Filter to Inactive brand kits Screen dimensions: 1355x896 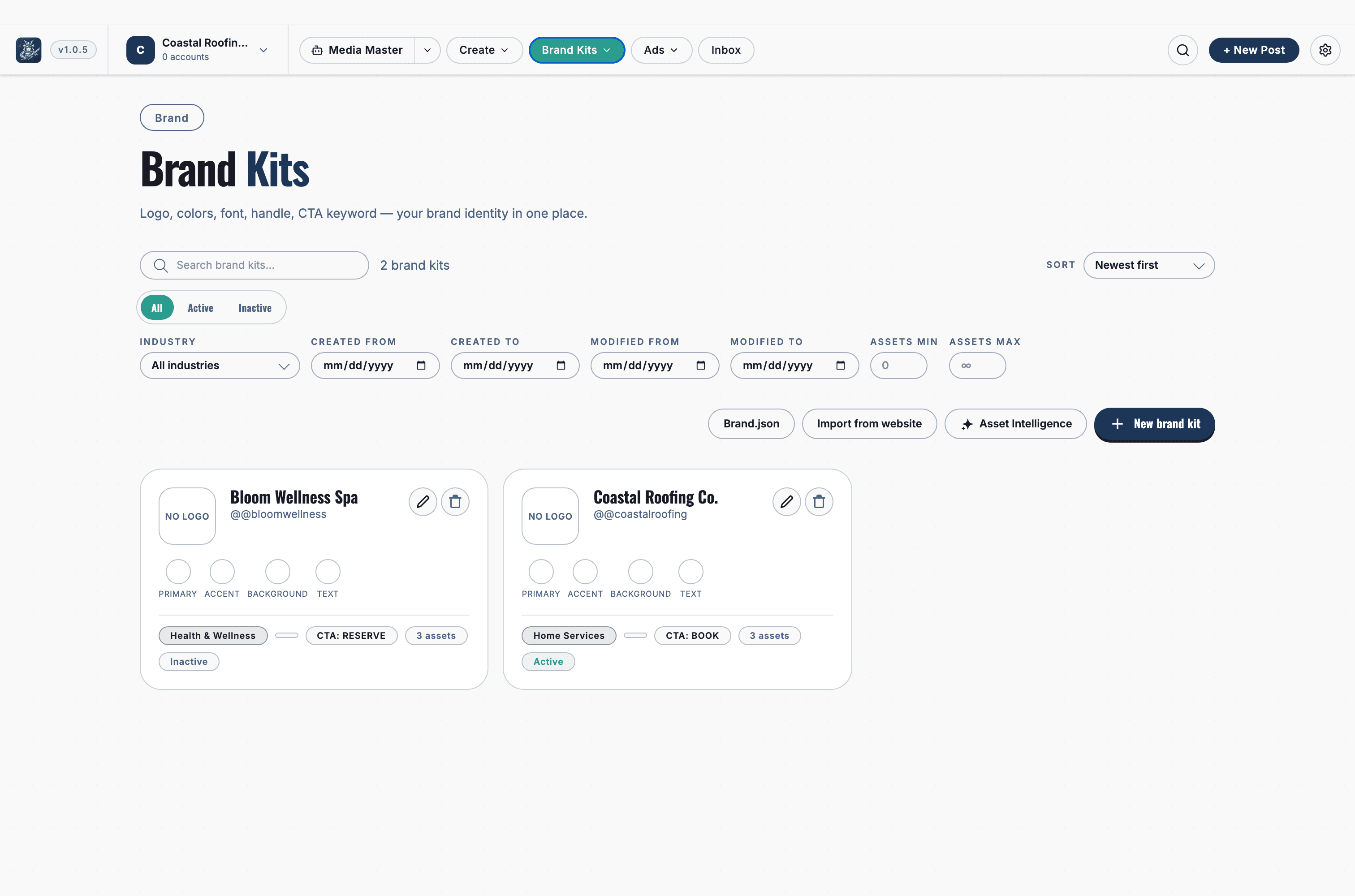tap(255, 308)
